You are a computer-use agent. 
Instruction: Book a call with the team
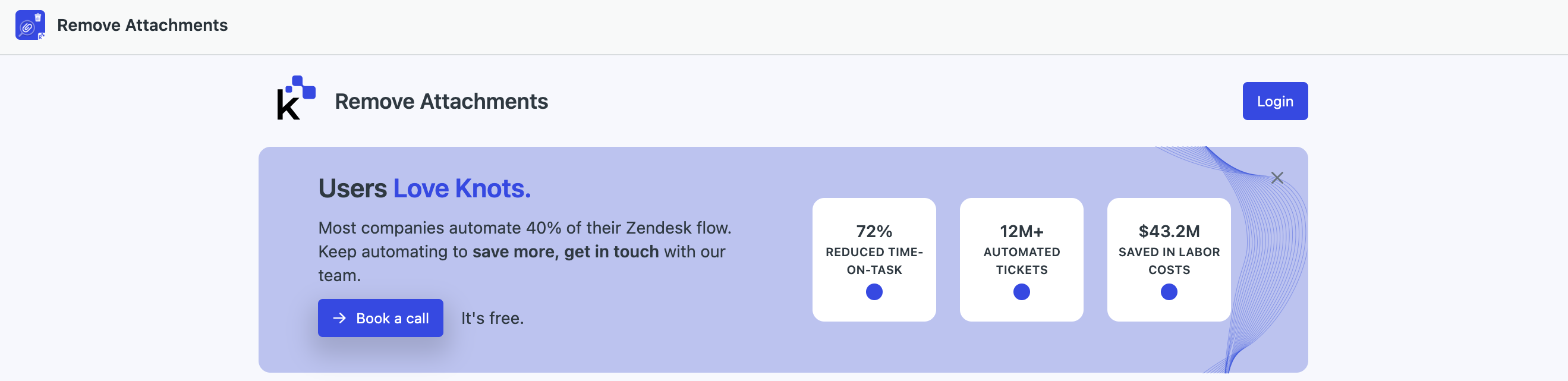click(380, 318)
